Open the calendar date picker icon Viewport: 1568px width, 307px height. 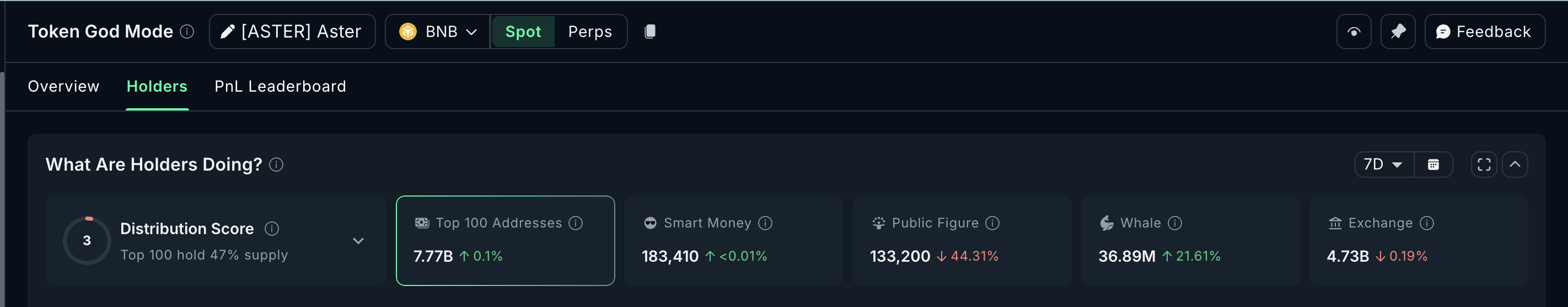1433,165
